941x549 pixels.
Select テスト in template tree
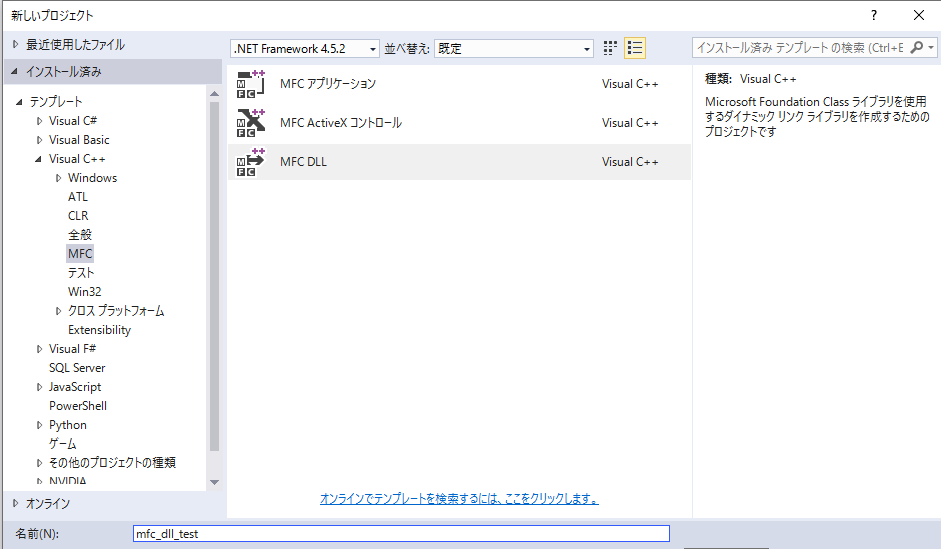click(81, 273)
